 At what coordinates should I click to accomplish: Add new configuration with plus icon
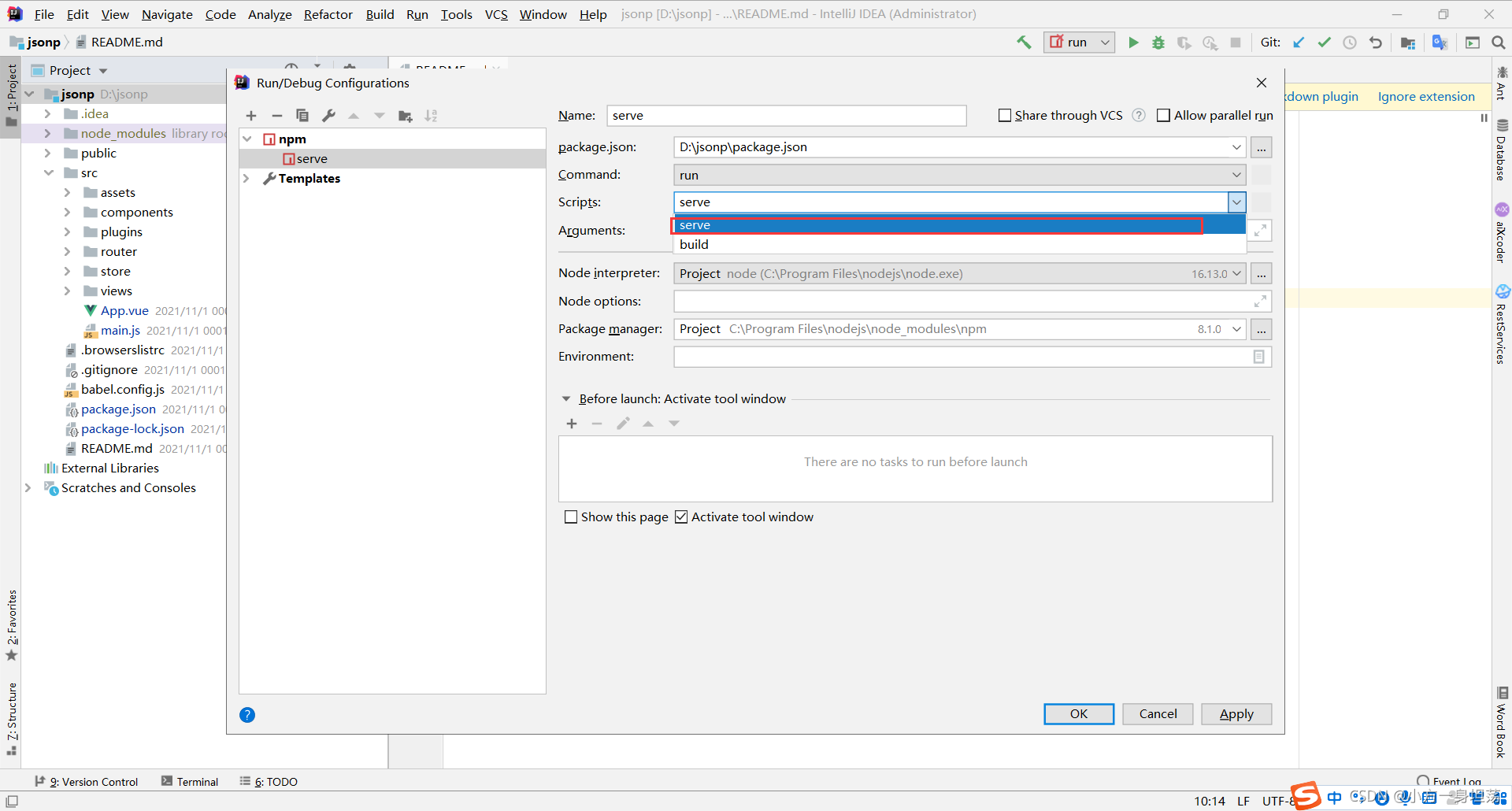coord(251,116)
